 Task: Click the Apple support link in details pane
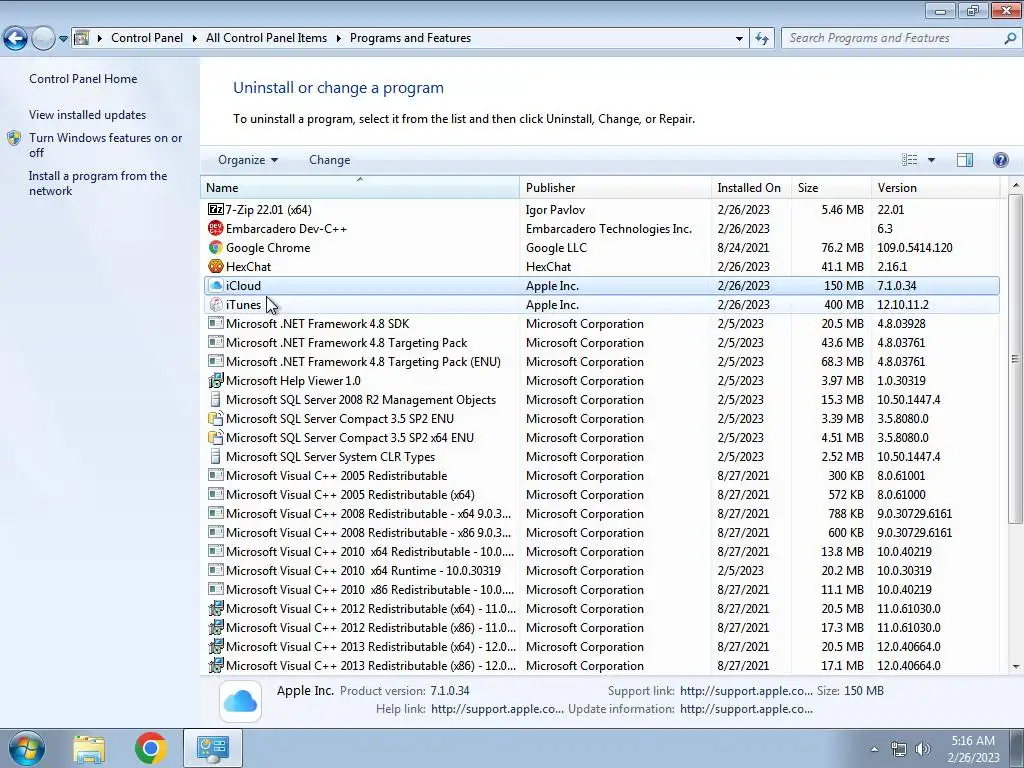746,691
